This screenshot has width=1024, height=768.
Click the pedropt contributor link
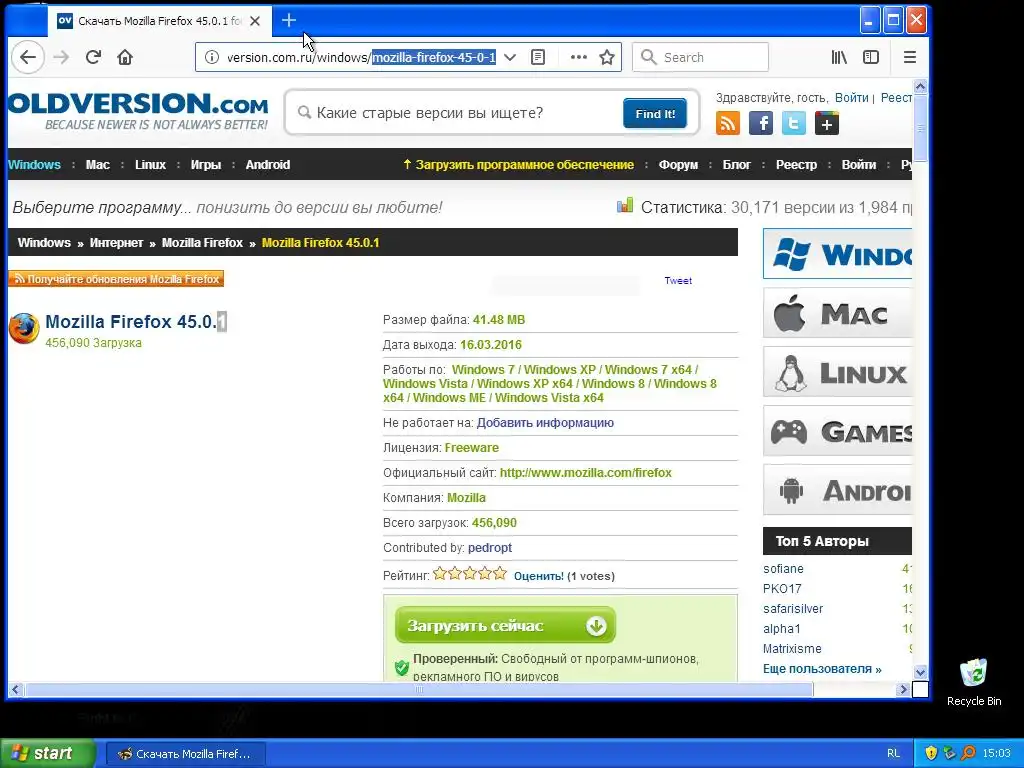[490, 547]
